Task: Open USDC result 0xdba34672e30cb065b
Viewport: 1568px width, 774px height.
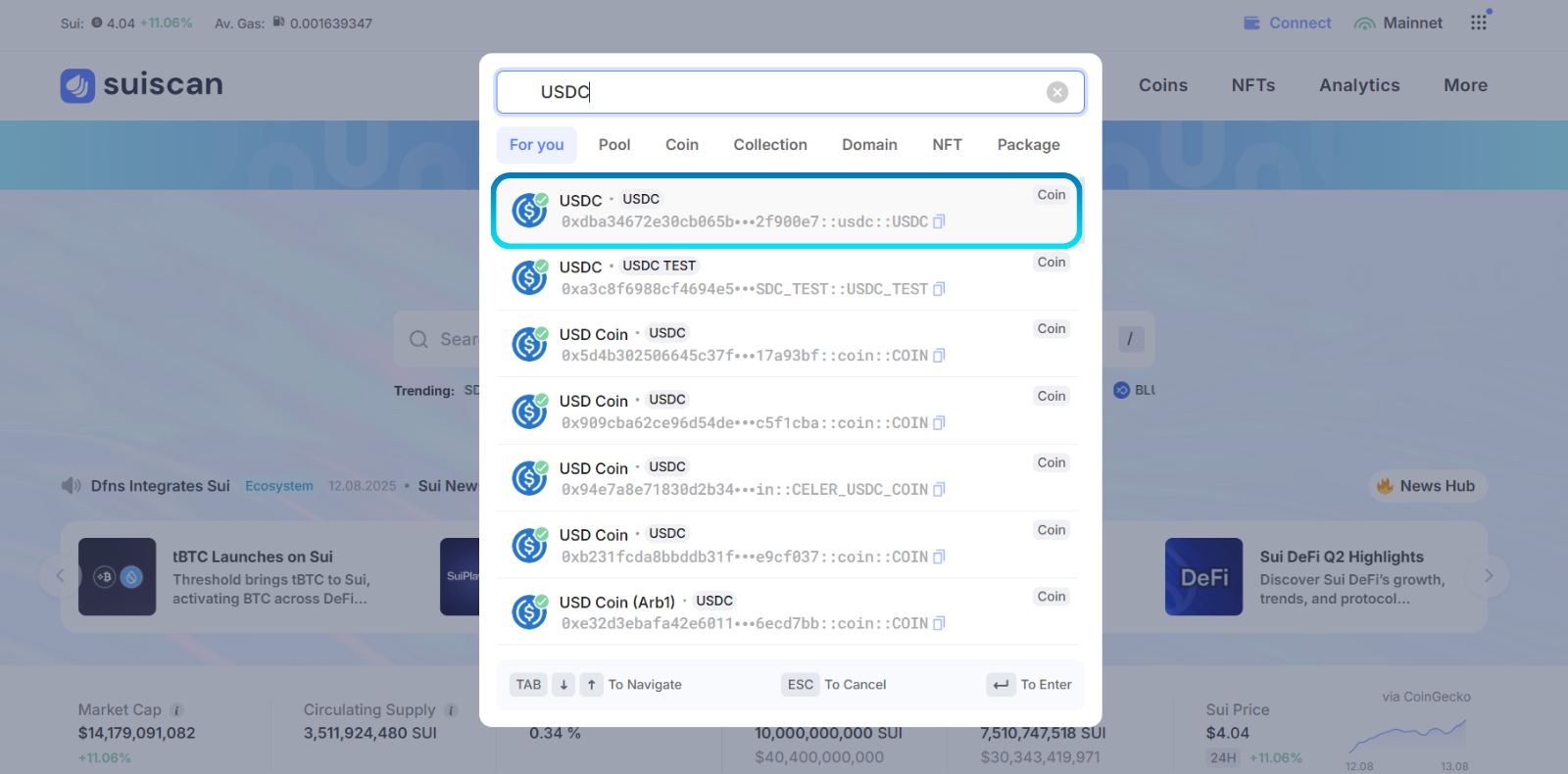Action: (786, 211)
